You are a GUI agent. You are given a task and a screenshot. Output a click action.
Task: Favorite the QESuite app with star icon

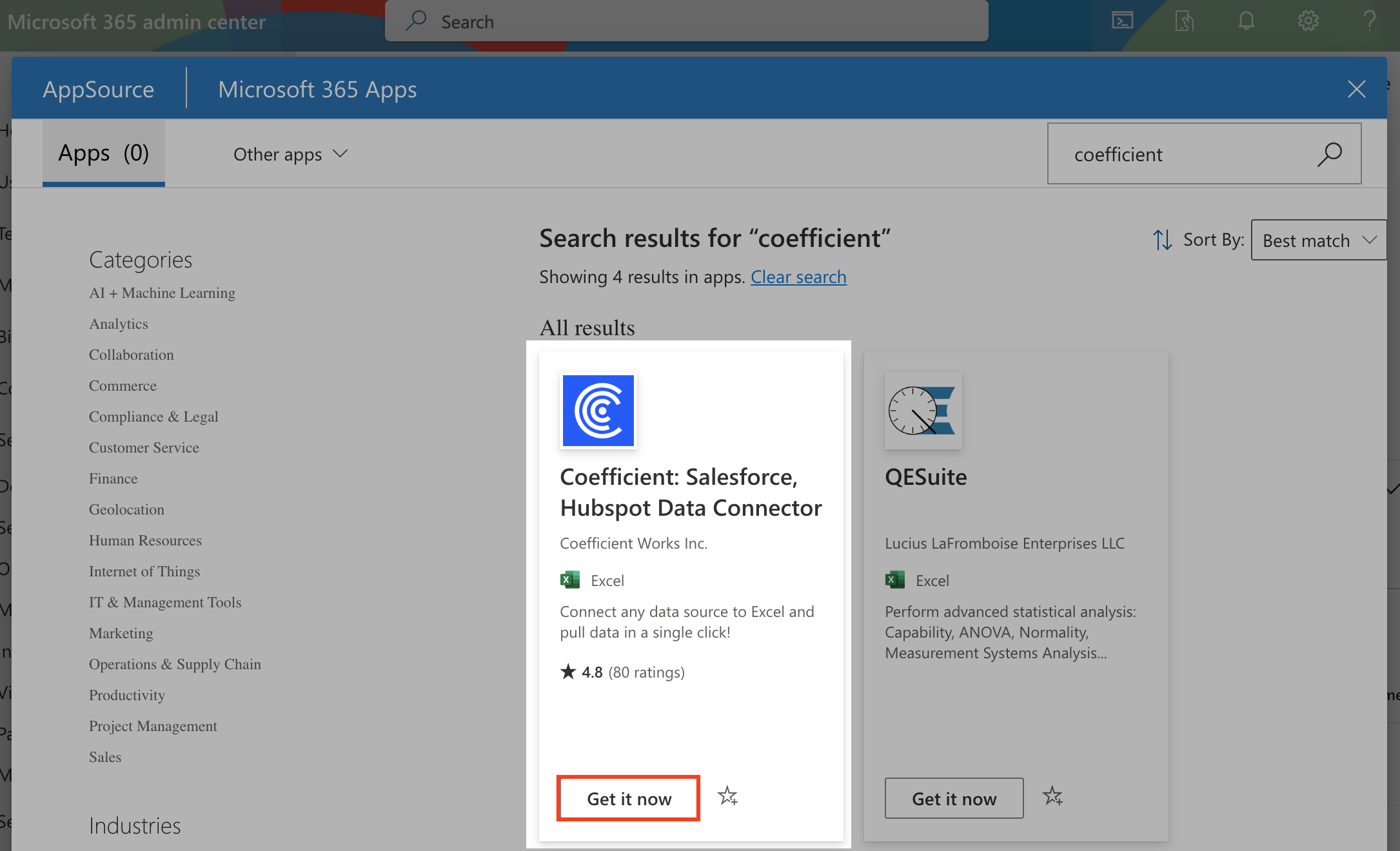coord(1053,797)
